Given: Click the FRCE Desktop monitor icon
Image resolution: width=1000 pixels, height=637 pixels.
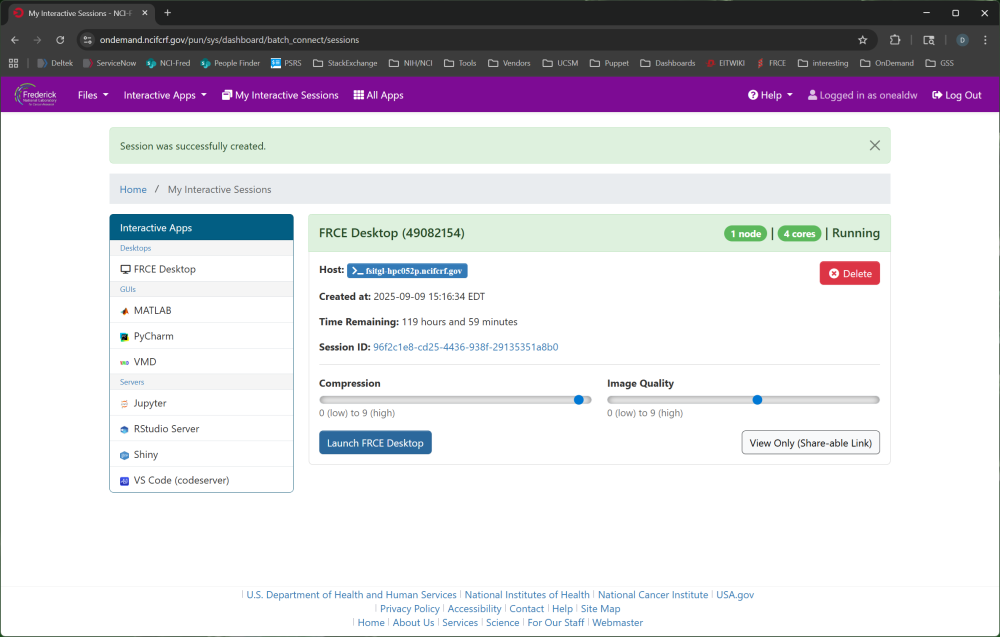Looking at the screenshot, I should pos(125,270).
